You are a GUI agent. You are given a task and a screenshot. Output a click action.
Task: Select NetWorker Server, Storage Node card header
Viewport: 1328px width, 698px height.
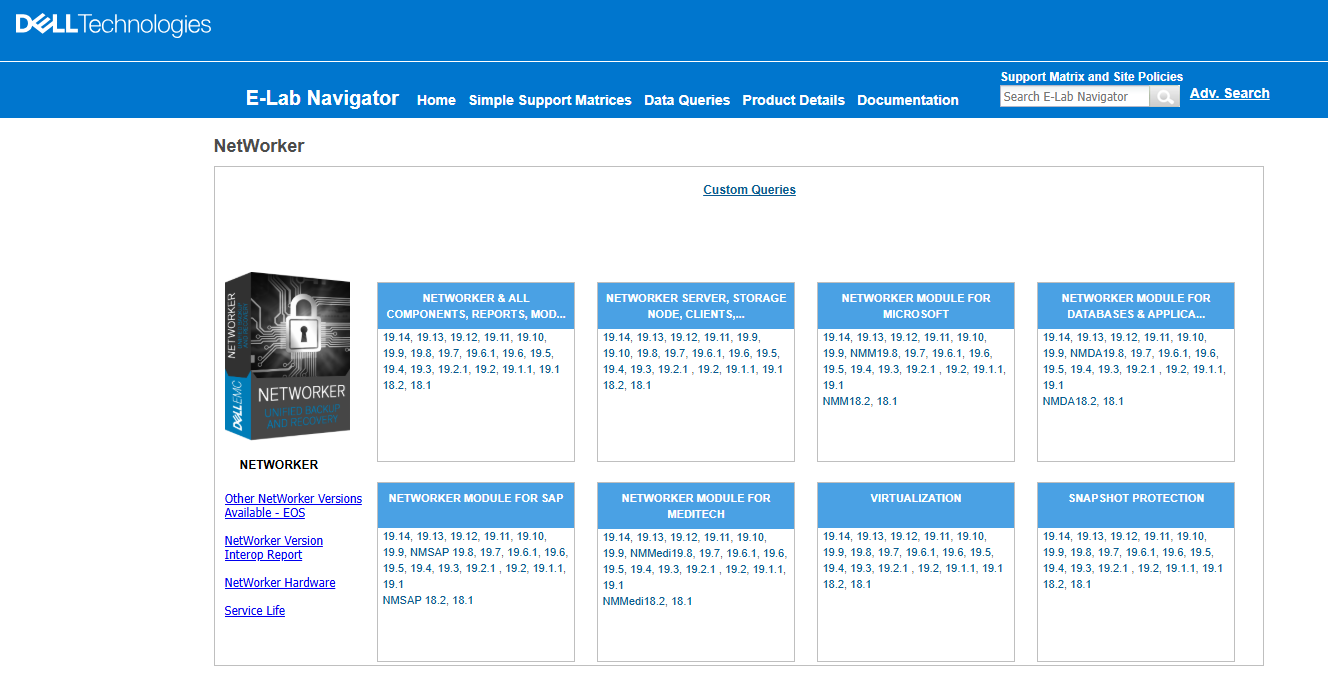click(696, 306)
